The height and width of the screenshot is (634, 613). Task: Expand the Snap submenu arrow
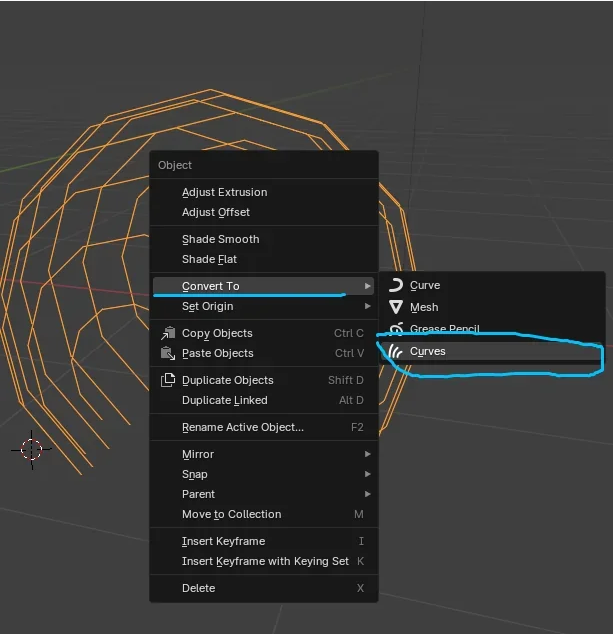[367, 474]
